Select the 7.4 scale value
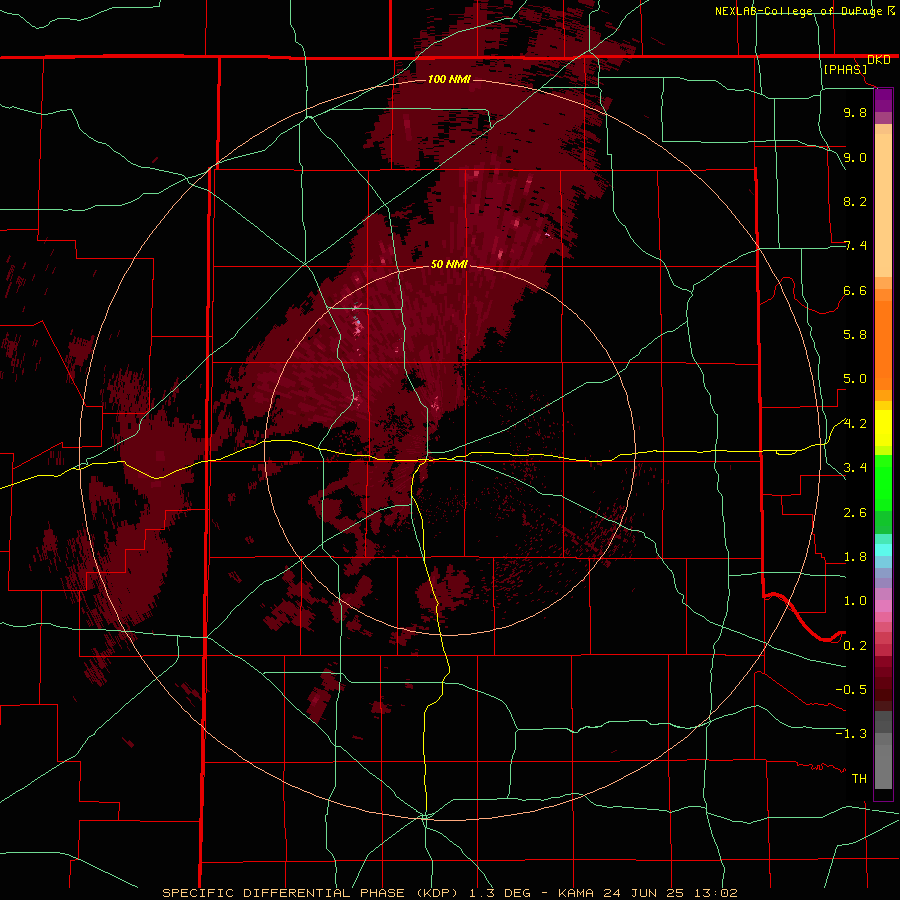The width and height of the screenshot is (900, 900). coord(855,246)
